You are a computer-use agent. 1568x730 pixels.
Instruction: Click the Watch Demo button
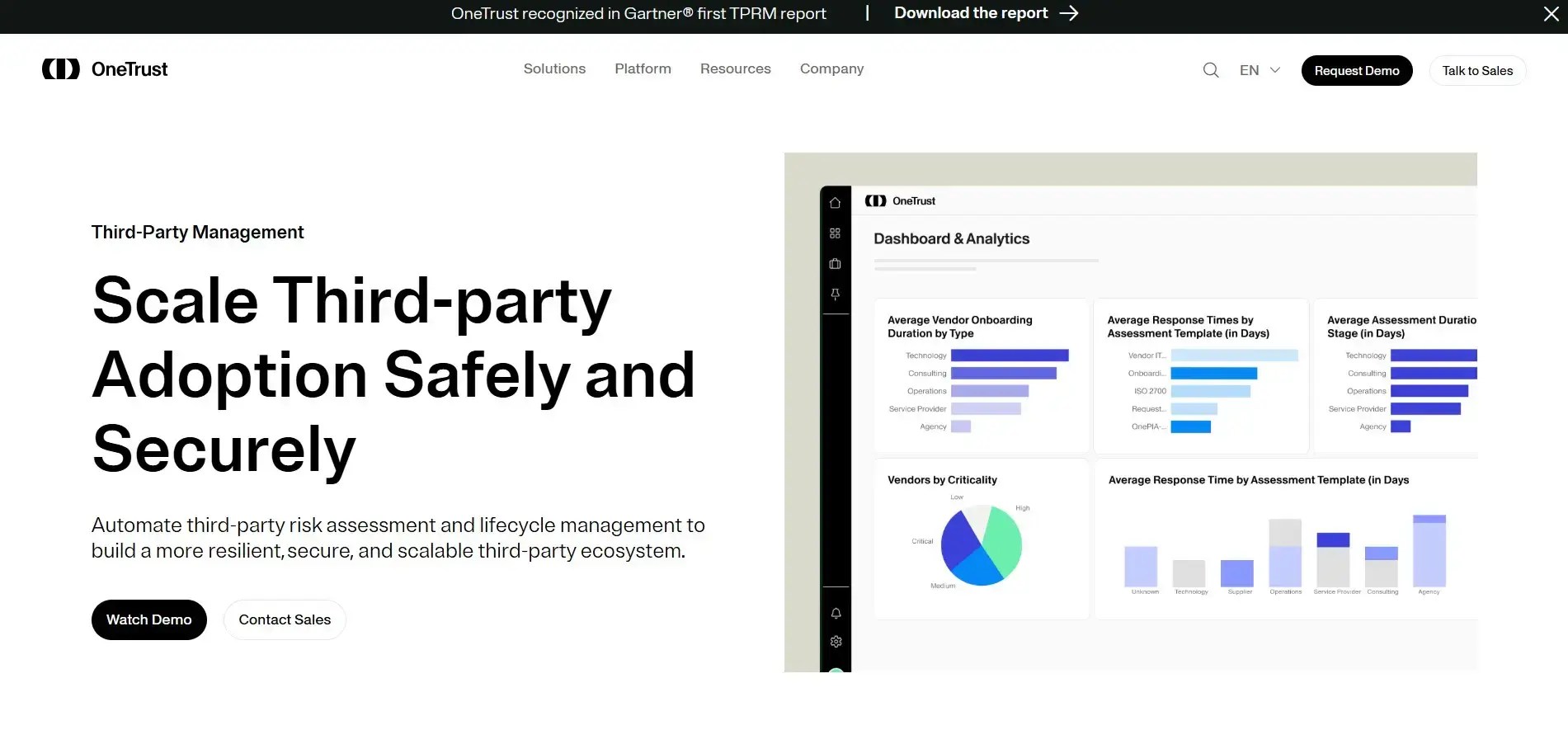point(148,619)
